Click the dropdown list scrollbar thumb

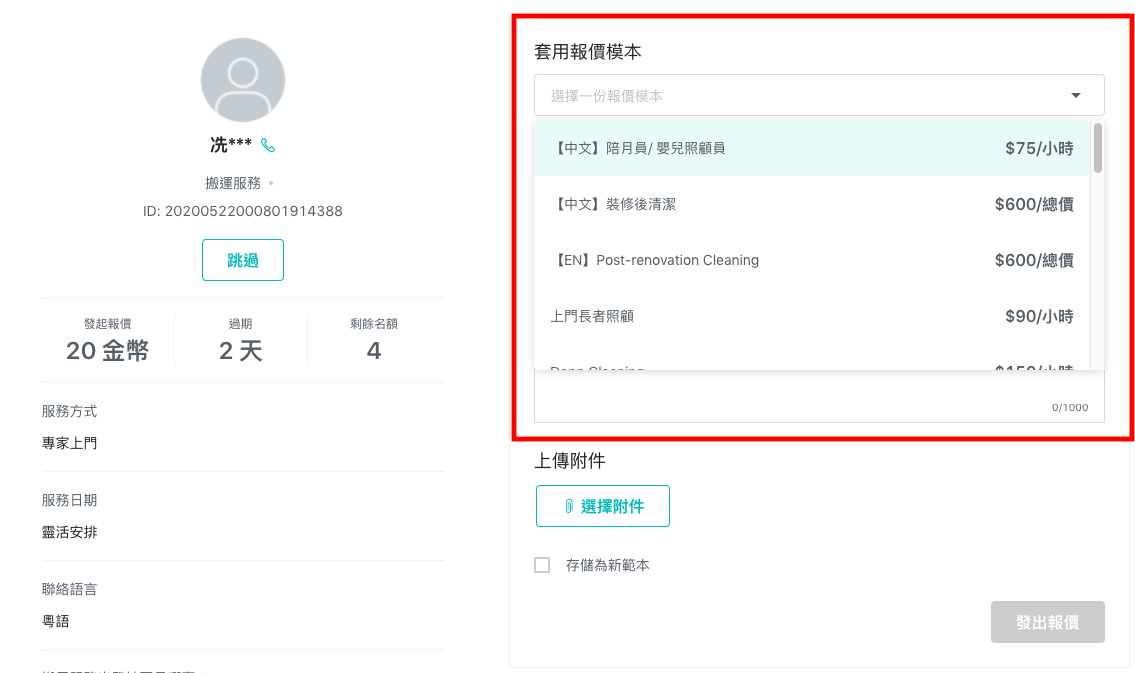[x=1097, y=148]
